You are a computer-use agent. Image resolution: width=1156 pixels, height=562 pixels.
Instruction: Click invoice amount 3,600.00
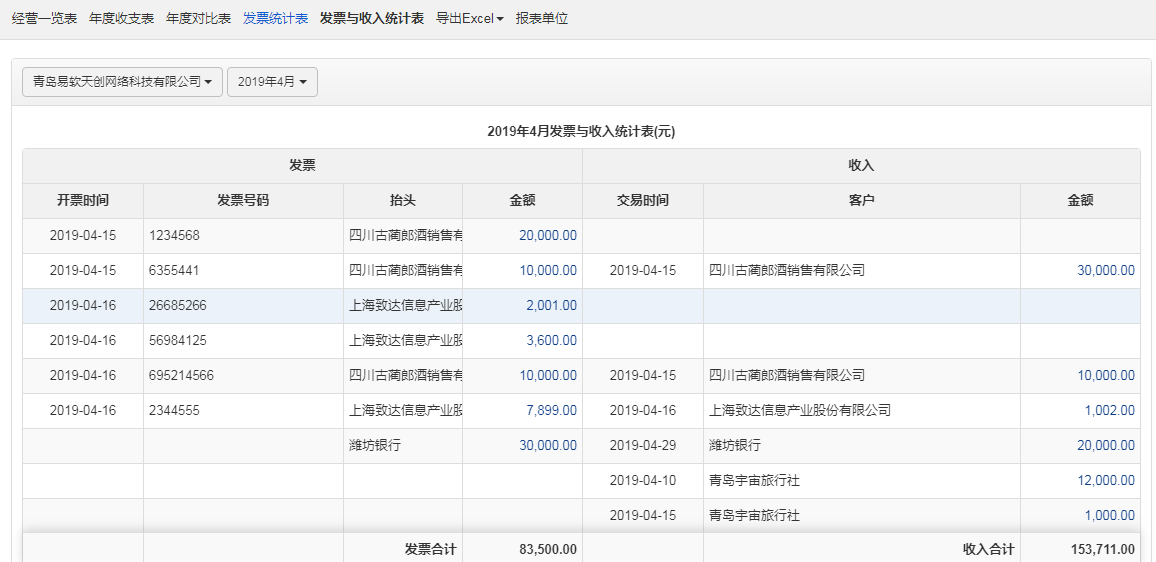(x=551, y=341)
